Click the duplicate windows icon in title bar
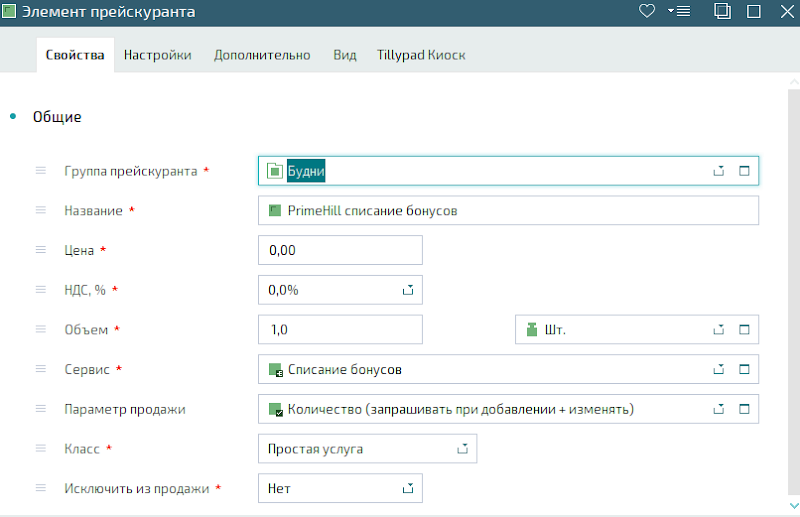This screenshot has height=517, width=800. click(x=722, y=11)
